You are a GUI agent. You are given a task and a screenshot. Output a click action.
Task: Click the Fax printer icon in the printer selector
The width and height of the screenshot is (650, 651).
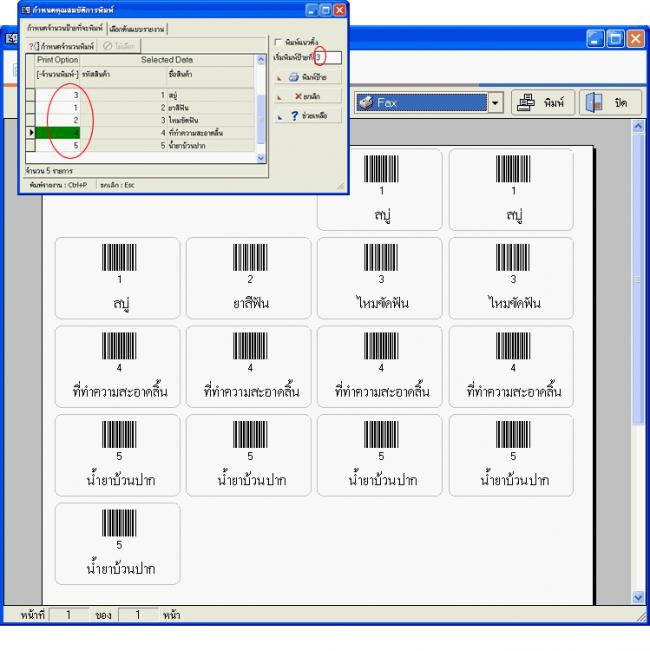point(366,102)
